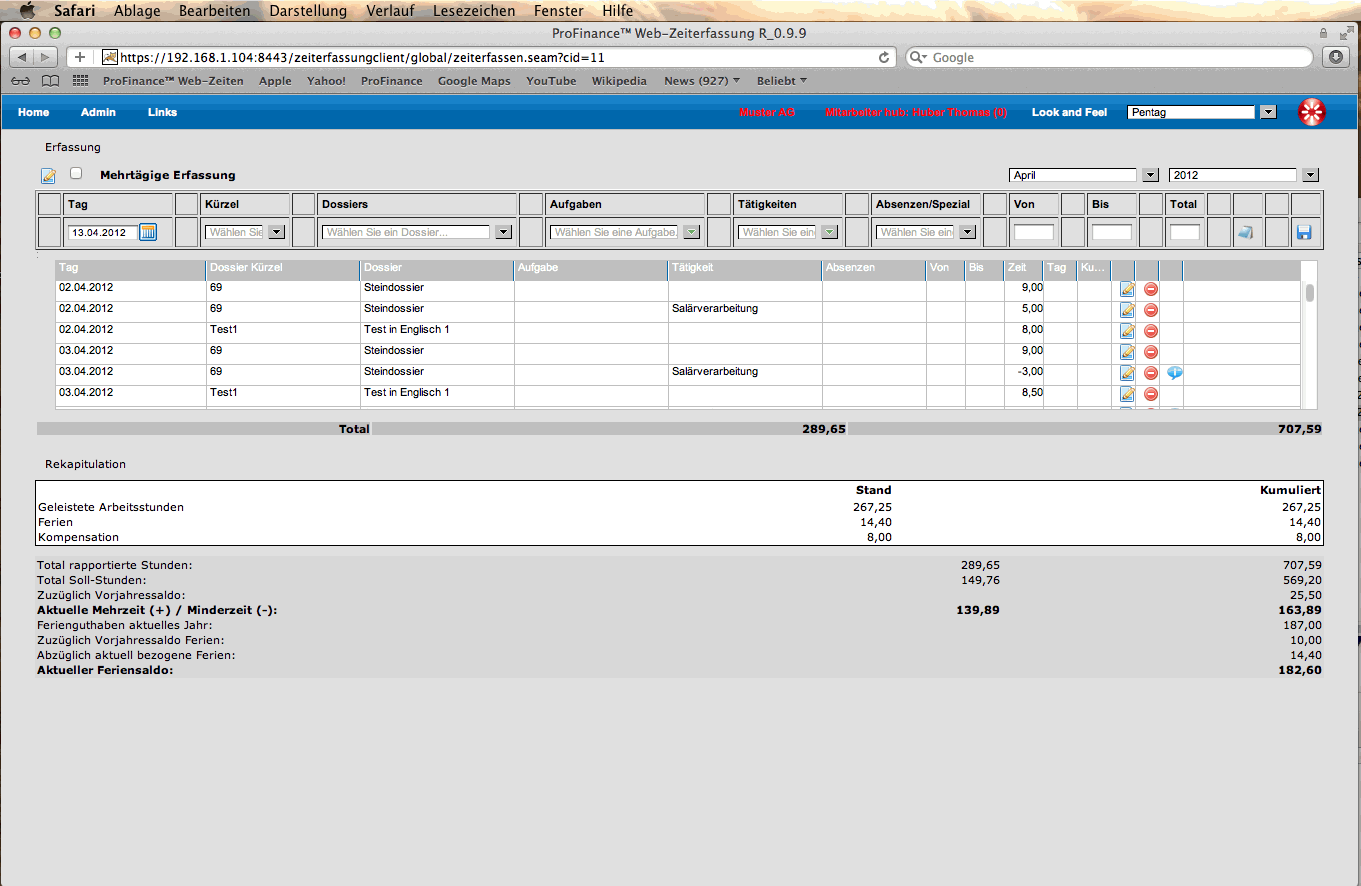Click the red ProFinance logo icon
1361x886 pixels.
click(1311, 113)
